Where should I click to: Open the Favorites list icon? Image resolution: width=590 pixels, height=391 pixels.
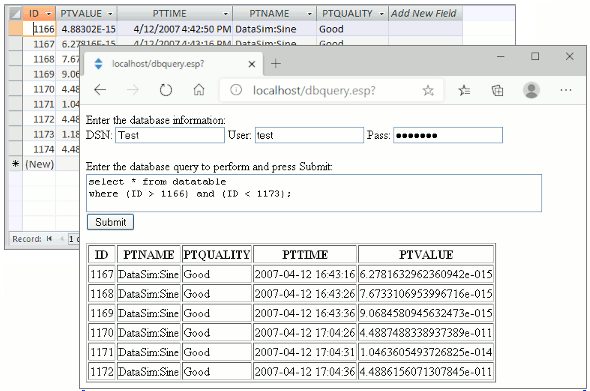[464, 90]
